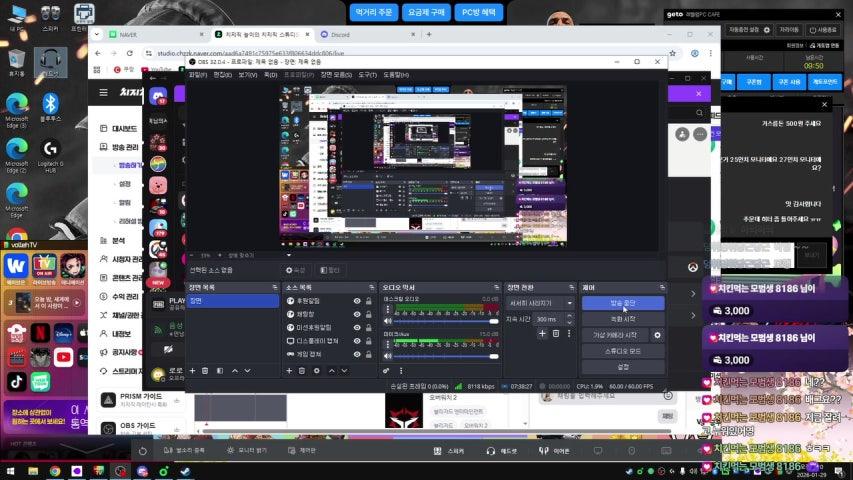Hide the 디스플레이 캡쳐 source
The width and height of the screenshot is (853, 480).
[x=356, y=340]
